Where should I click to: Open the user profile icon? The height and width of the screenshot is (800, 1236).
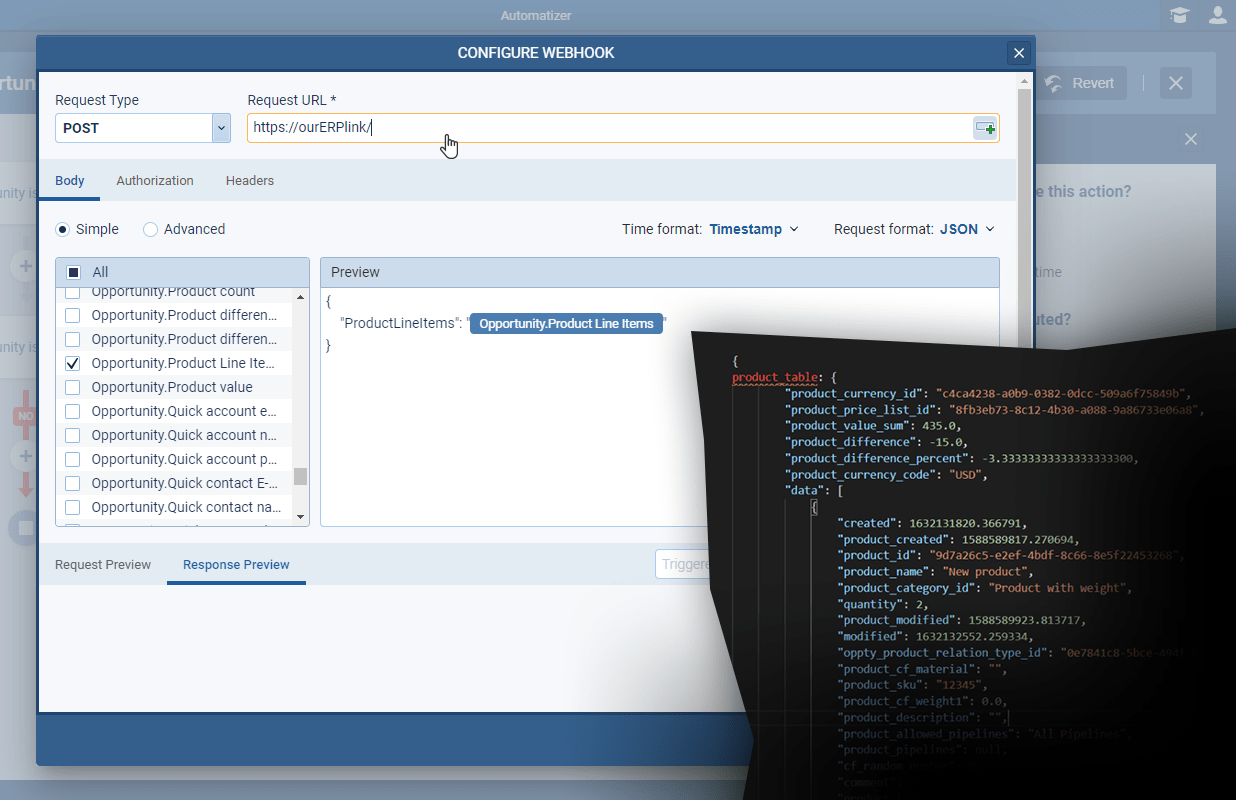click(1217, 15)
